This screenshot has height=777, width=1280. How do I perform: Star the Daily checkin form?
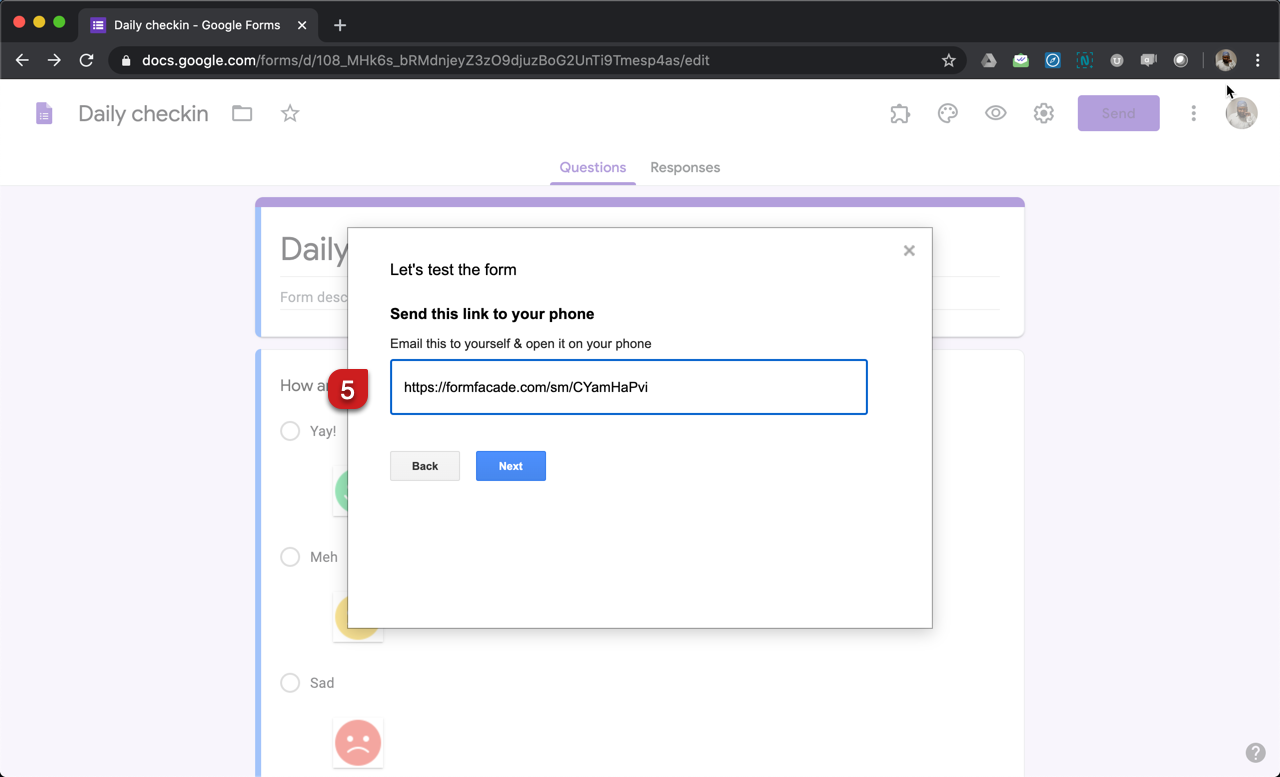click(290, 114)
